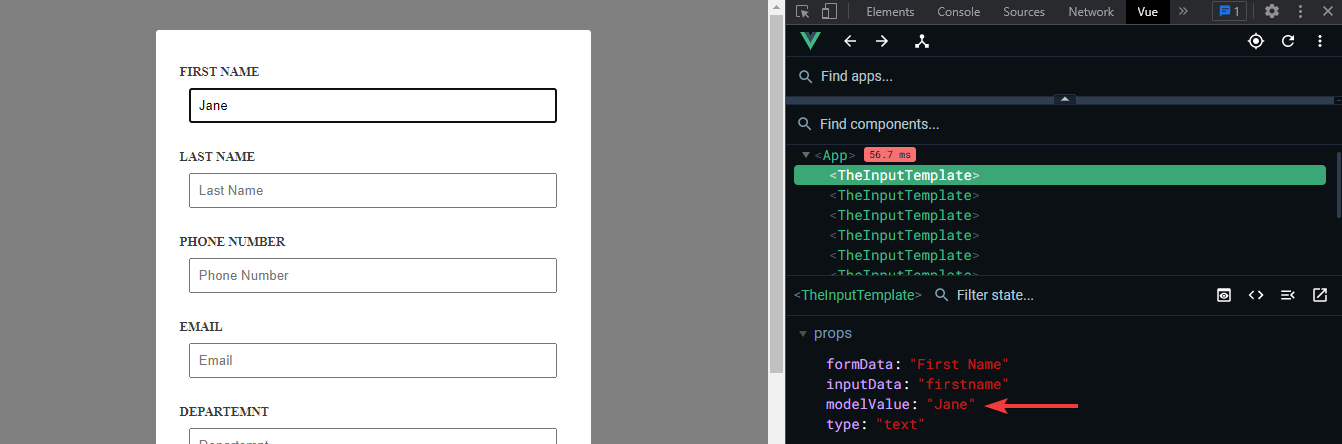Switch to the Sources tab
Screen dimensions: 1342x444
click(x=1024, y=12)
